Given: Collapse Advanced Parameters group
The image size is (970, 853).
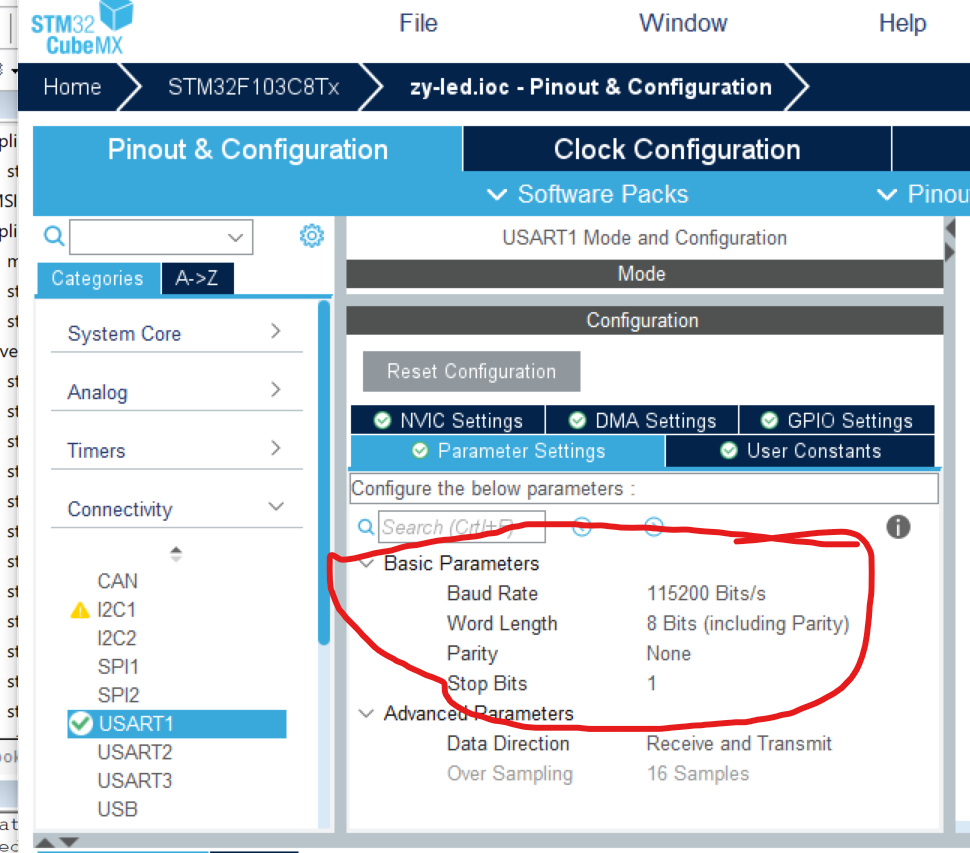Looking at the screenshot, I should point(366,713).
